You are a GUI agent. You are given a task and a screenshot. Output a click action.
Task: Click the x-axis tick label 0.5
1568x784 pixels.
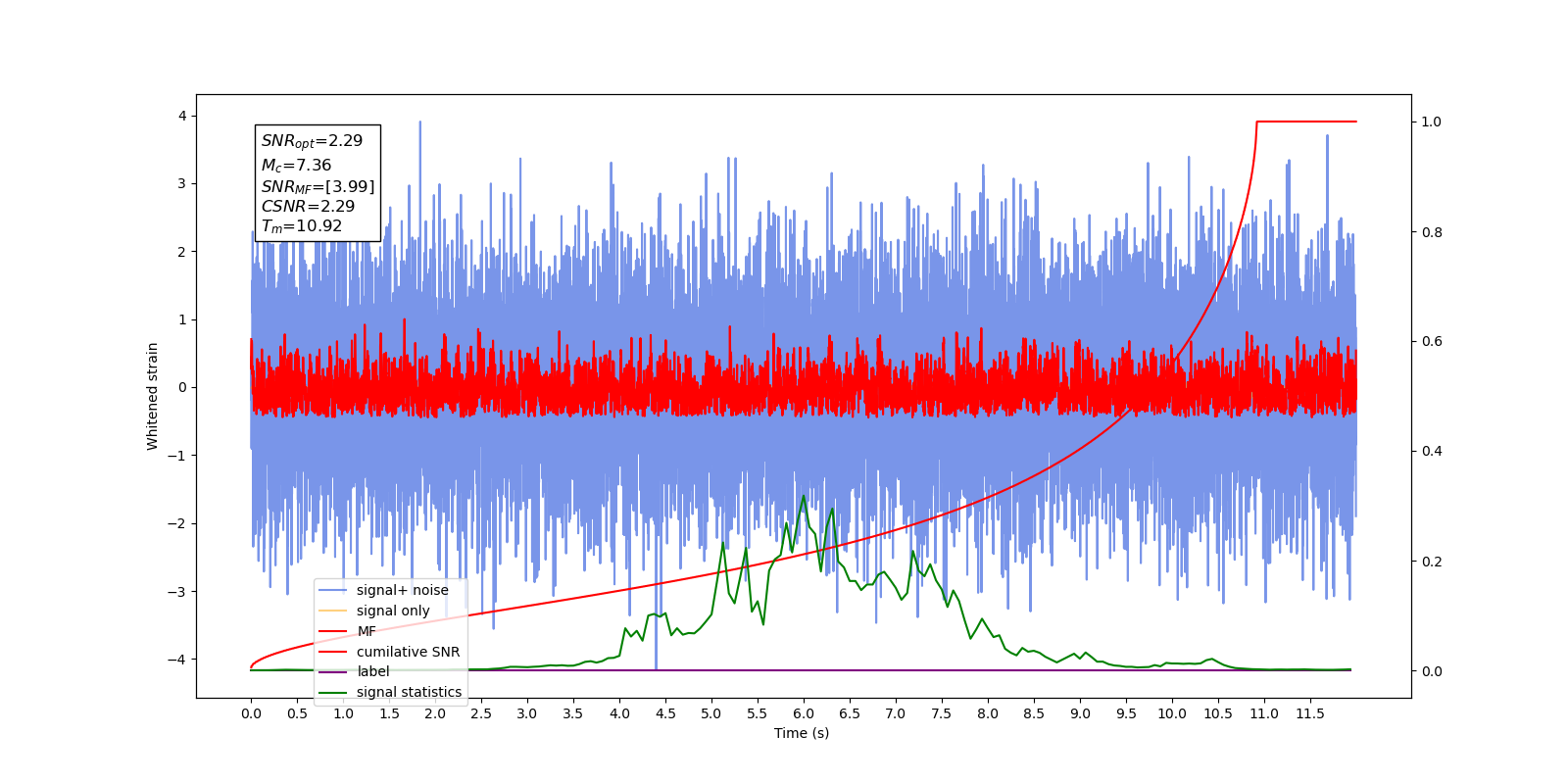297,713
